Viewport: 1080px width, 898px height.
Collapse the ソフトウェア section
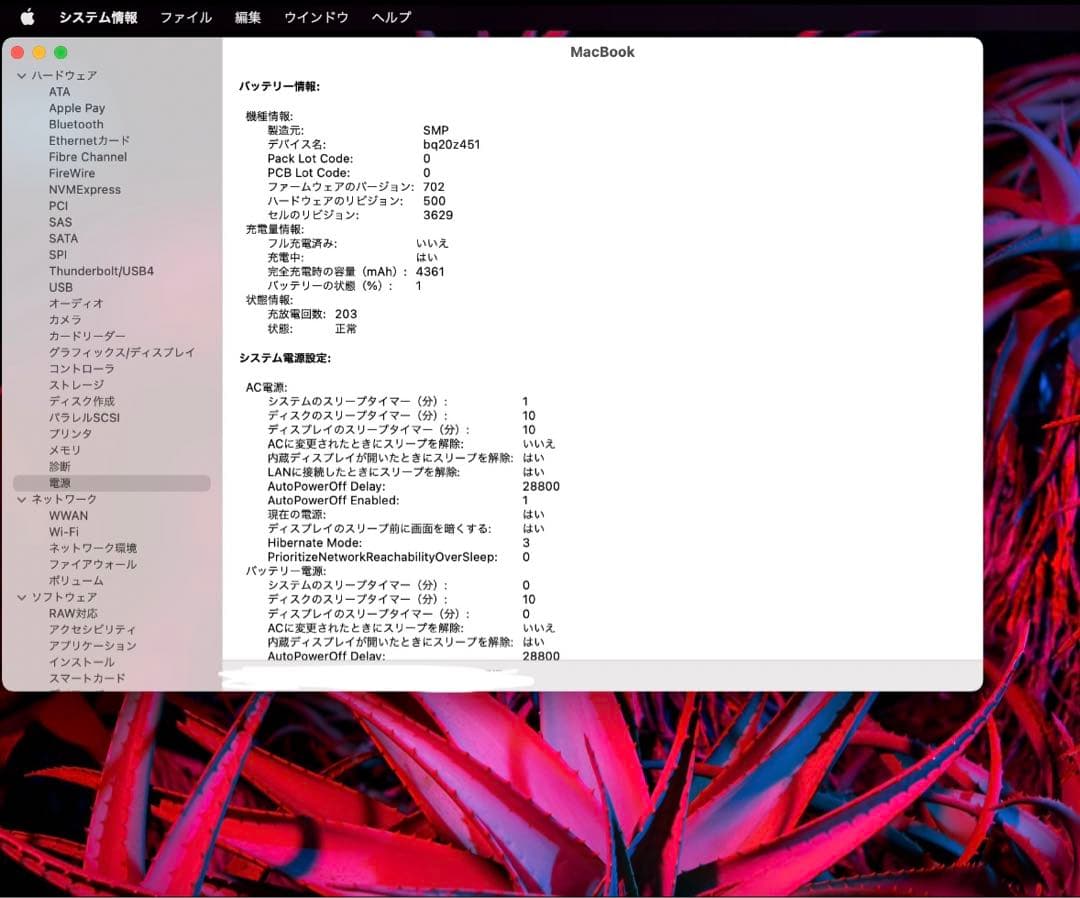point(21,597)
